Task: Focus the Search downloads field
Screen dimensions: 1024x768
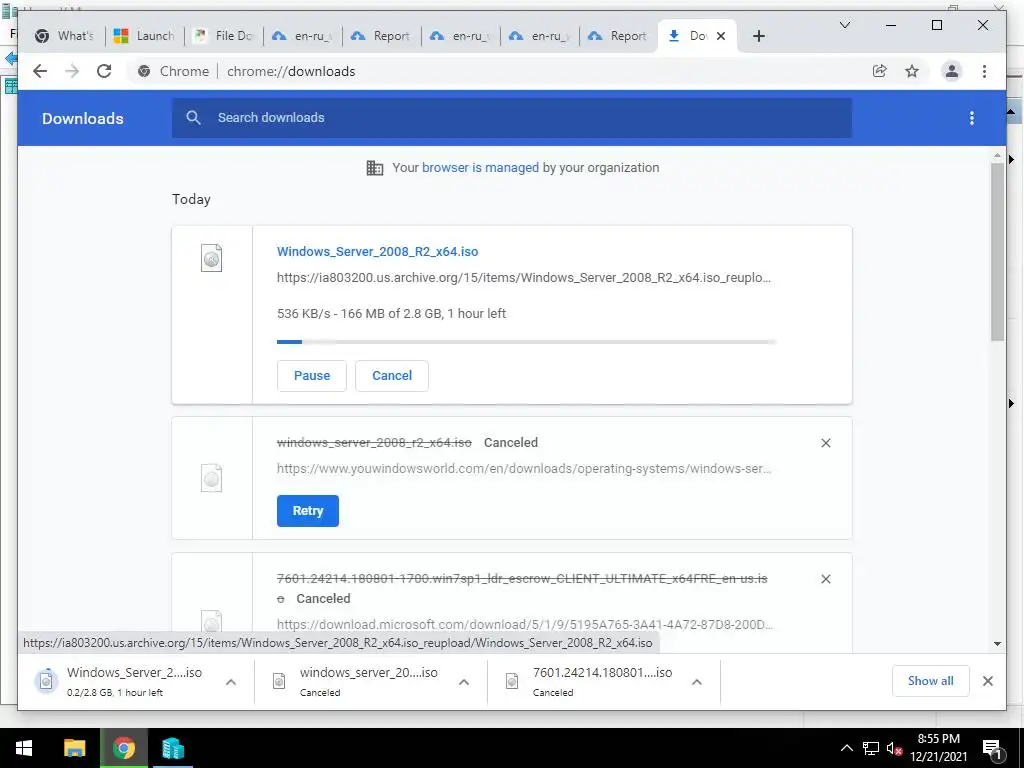Action: pyautogui.click(x=512, y=118)
